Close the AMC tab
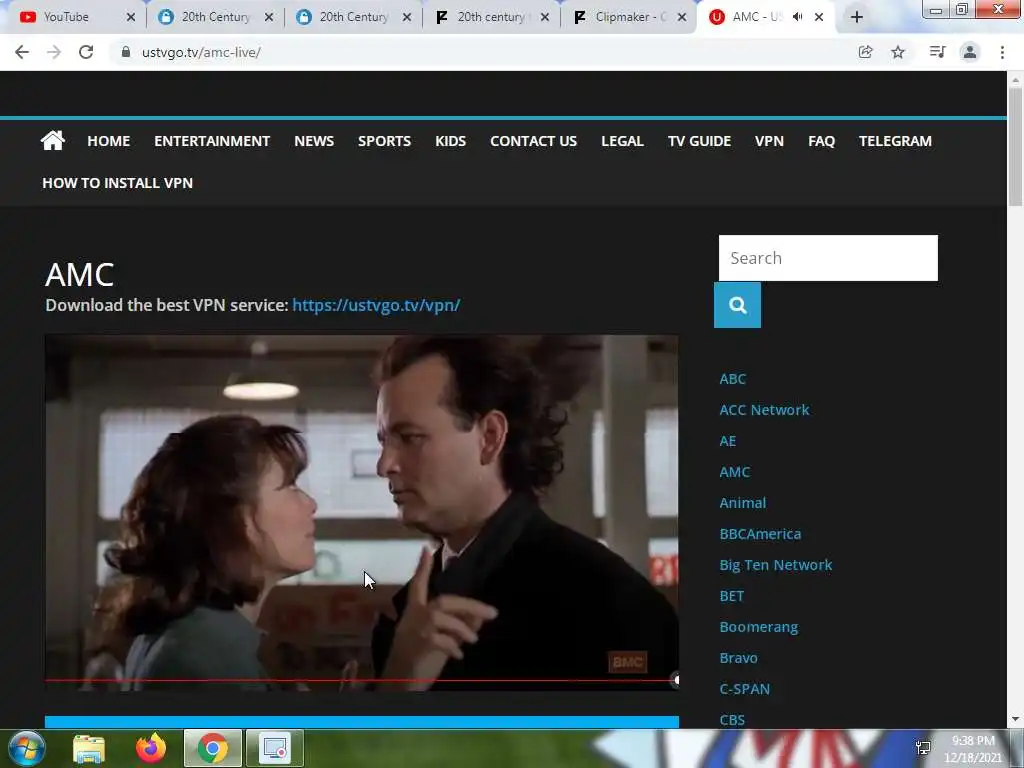The height and width of the screenshot is (768, 1024). click(819, 17)
